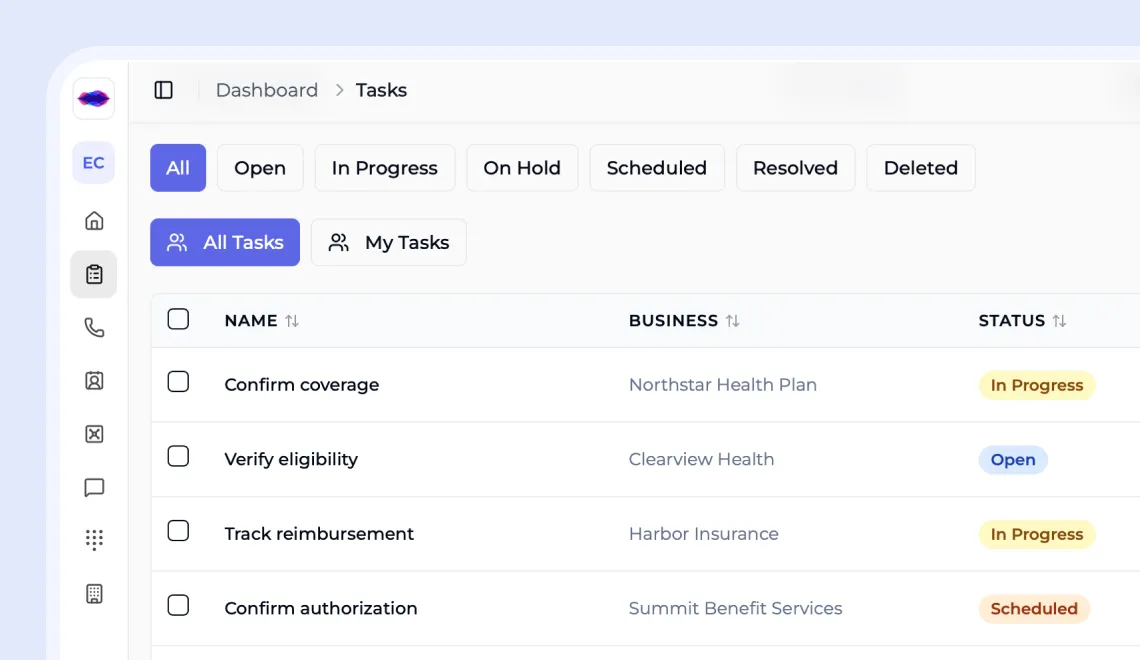Filter tasks by Open status
This screenshot has width=1140, height=660.
click(x=260, y=168)
